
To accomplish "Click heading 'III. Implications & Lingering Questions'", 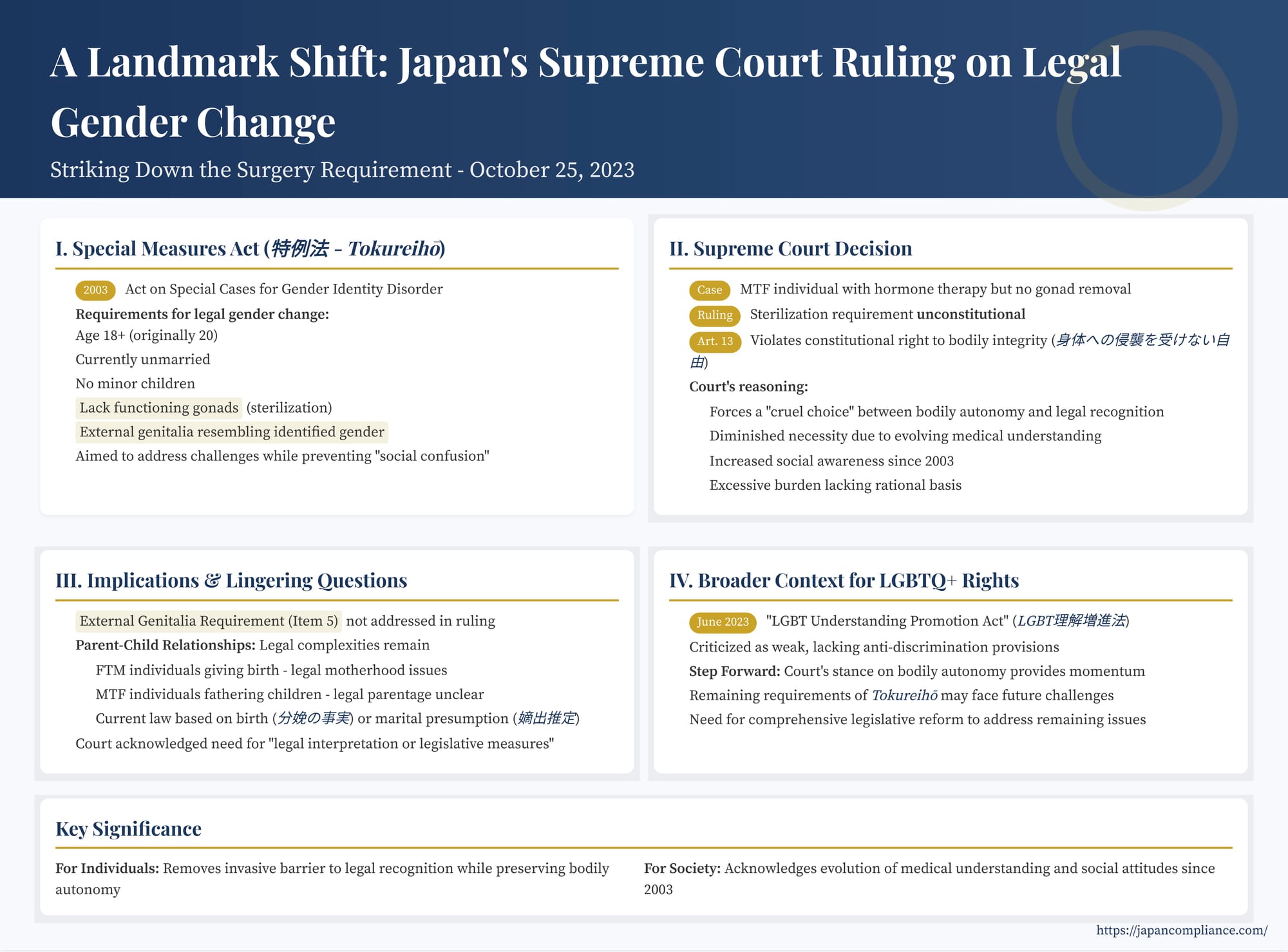I will tap(231, 580).
